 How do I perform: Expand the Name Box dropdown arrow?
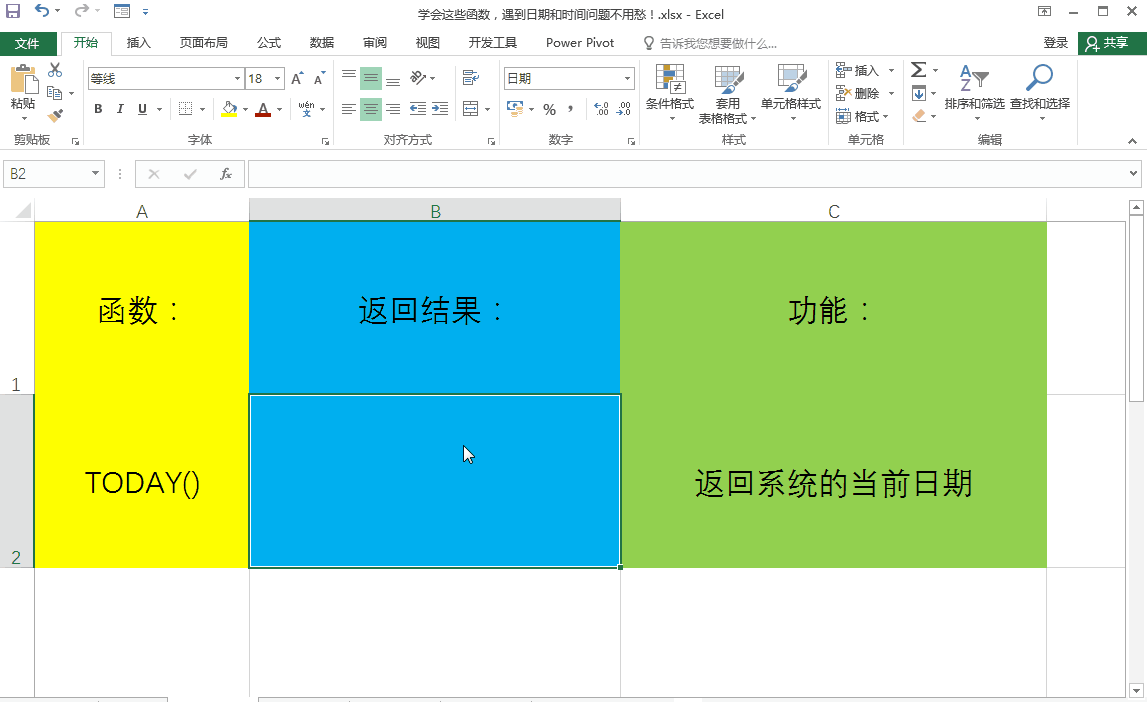point(95,173)
